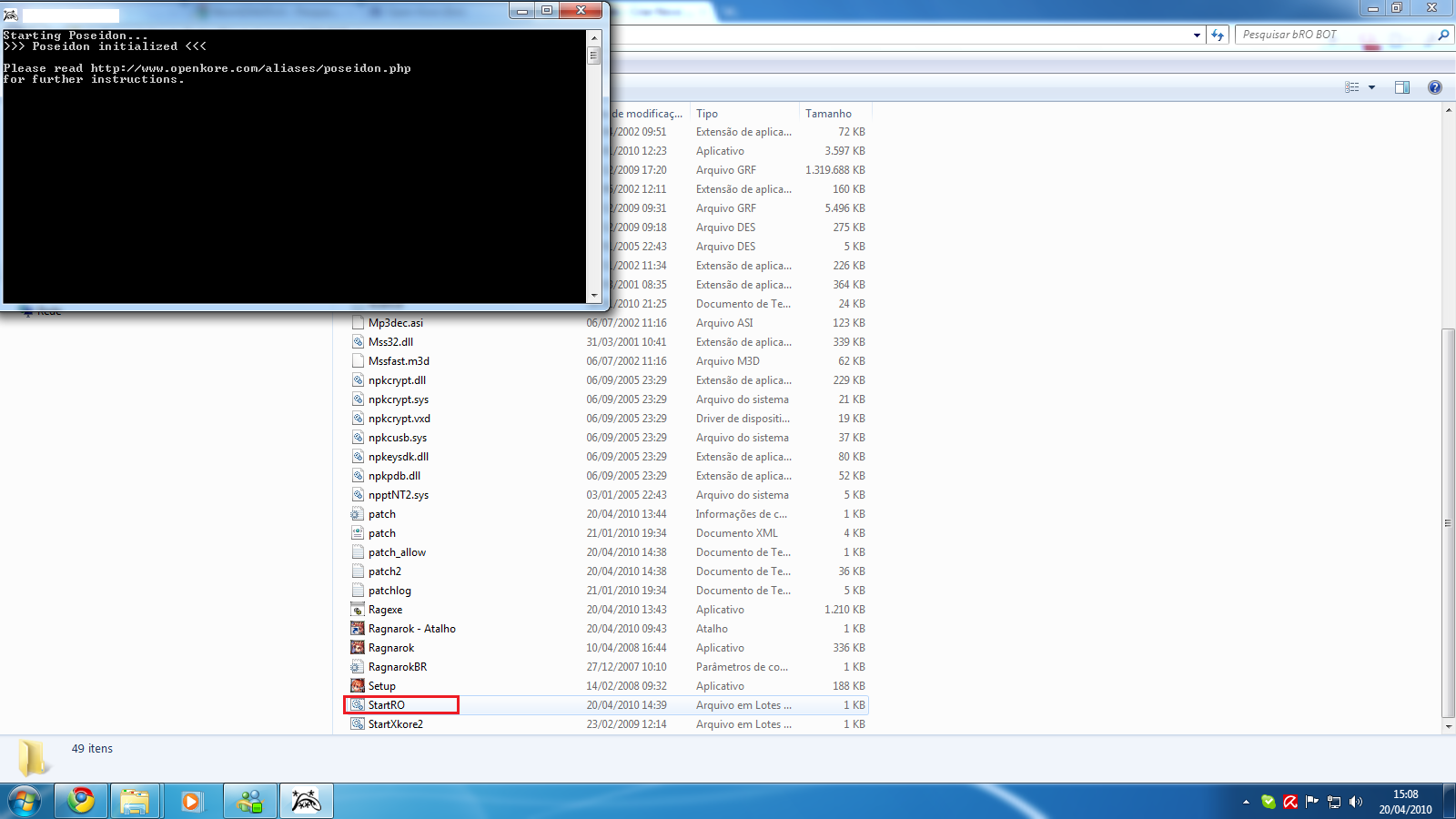Image resolution: width=1456 pixels, height=819 pixels.
Task: Select the npkpdb.dll file name
Action: [394, 476]
